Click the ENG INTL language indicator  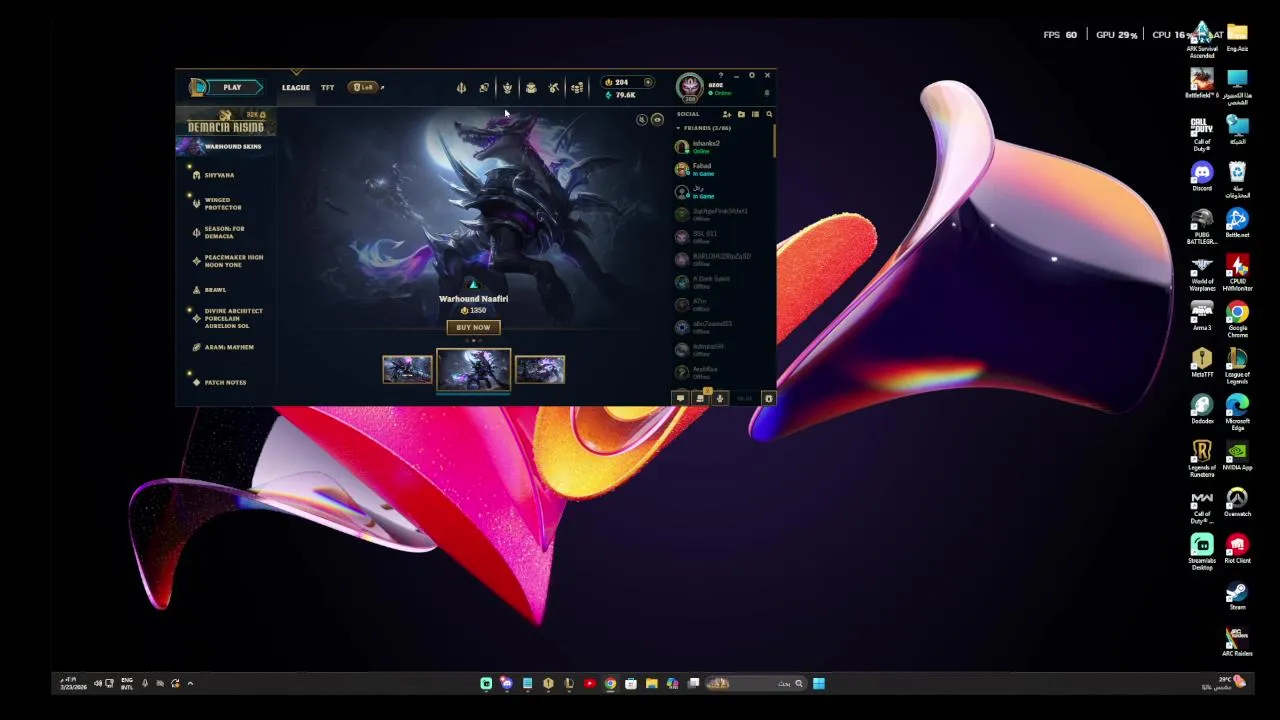coord(127,683)
